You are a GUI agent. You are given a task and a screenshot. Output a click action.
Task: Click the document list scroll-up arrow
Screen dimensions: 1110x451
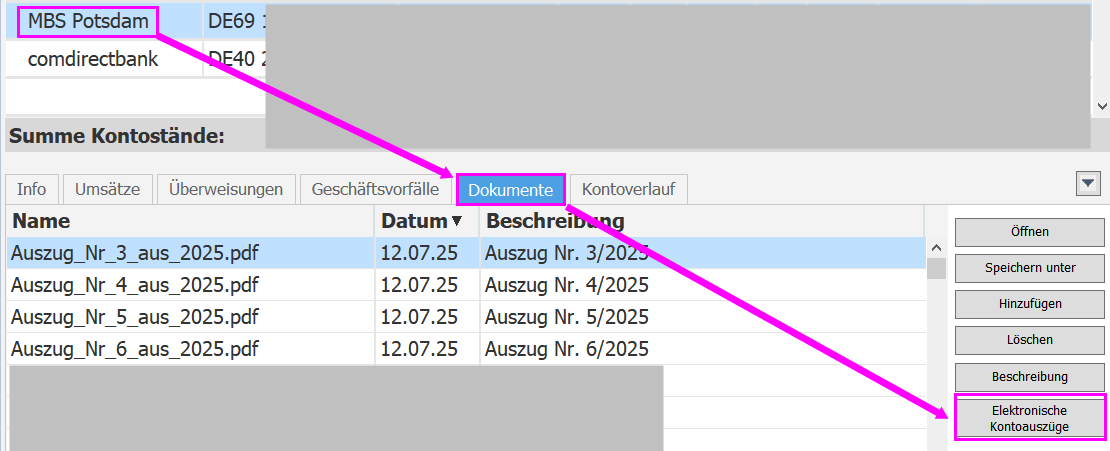pyautogui.click(x=936, y=248)
